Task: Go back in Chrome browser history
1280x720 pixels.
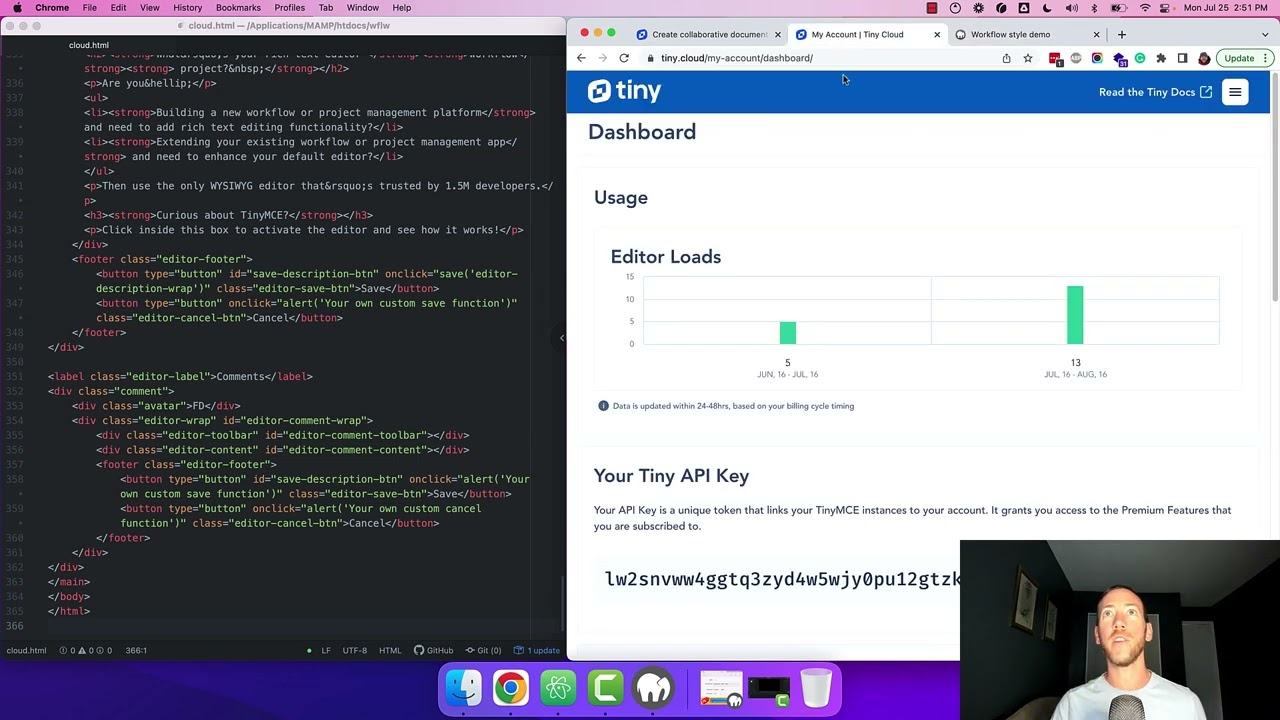Action: tap(581, 58)
